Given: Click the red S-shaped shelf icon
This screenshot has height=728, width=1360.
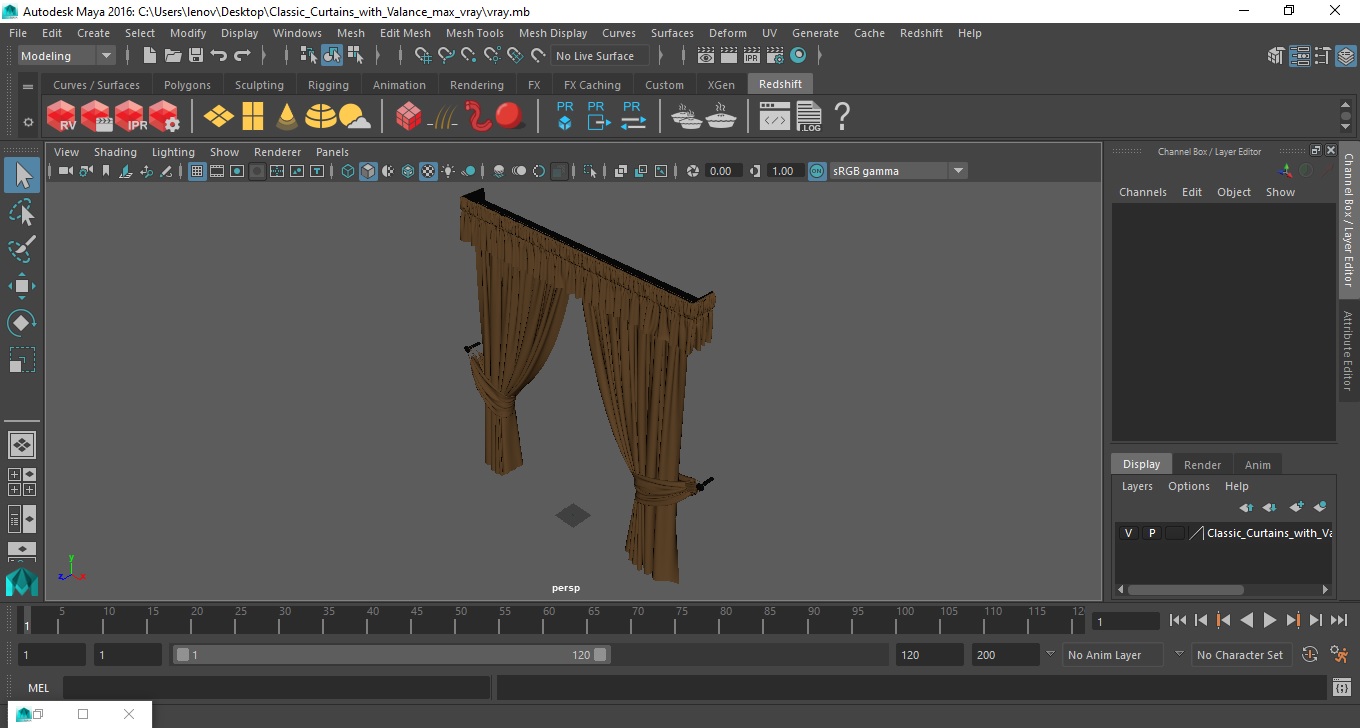Looking at the screenshot, I should 479,116.
